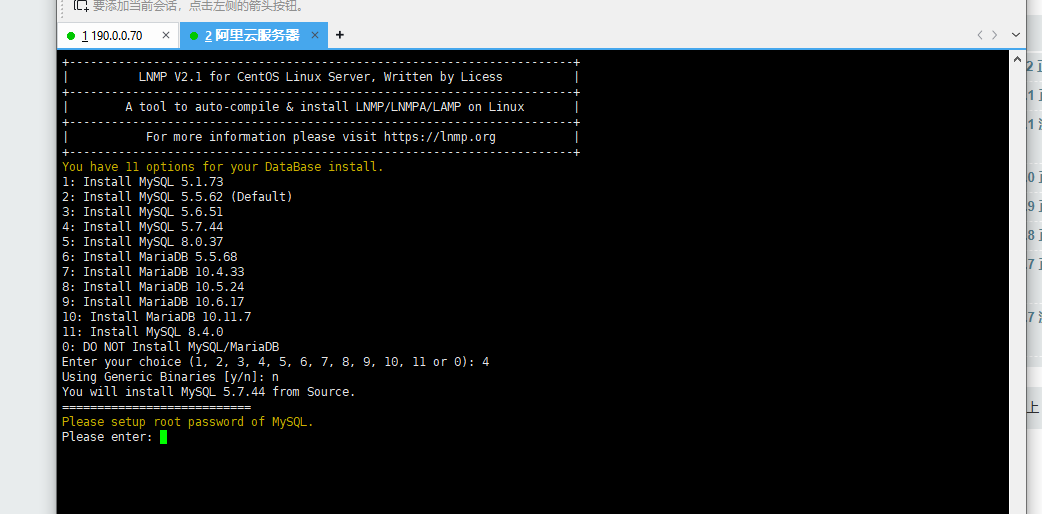Image resolution: width=1042 pixels, height=514 pixels.
Task: Click the text '4: Install MySQL 5.7.44'
Action: tap(143, 227)
